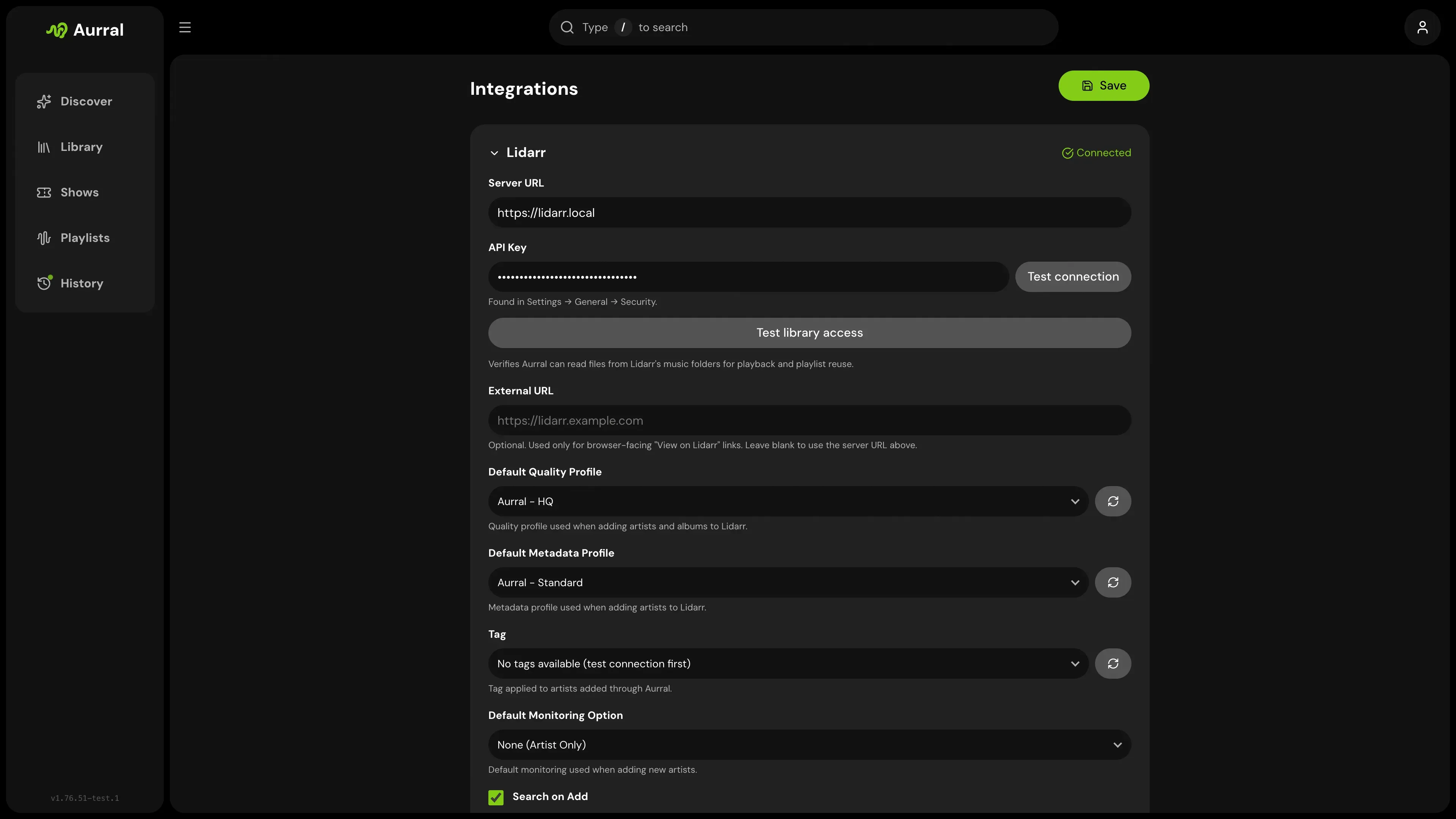Refresh the quality profiles list
Viewport: 1456px width, 819px height.
(1112, 501)
